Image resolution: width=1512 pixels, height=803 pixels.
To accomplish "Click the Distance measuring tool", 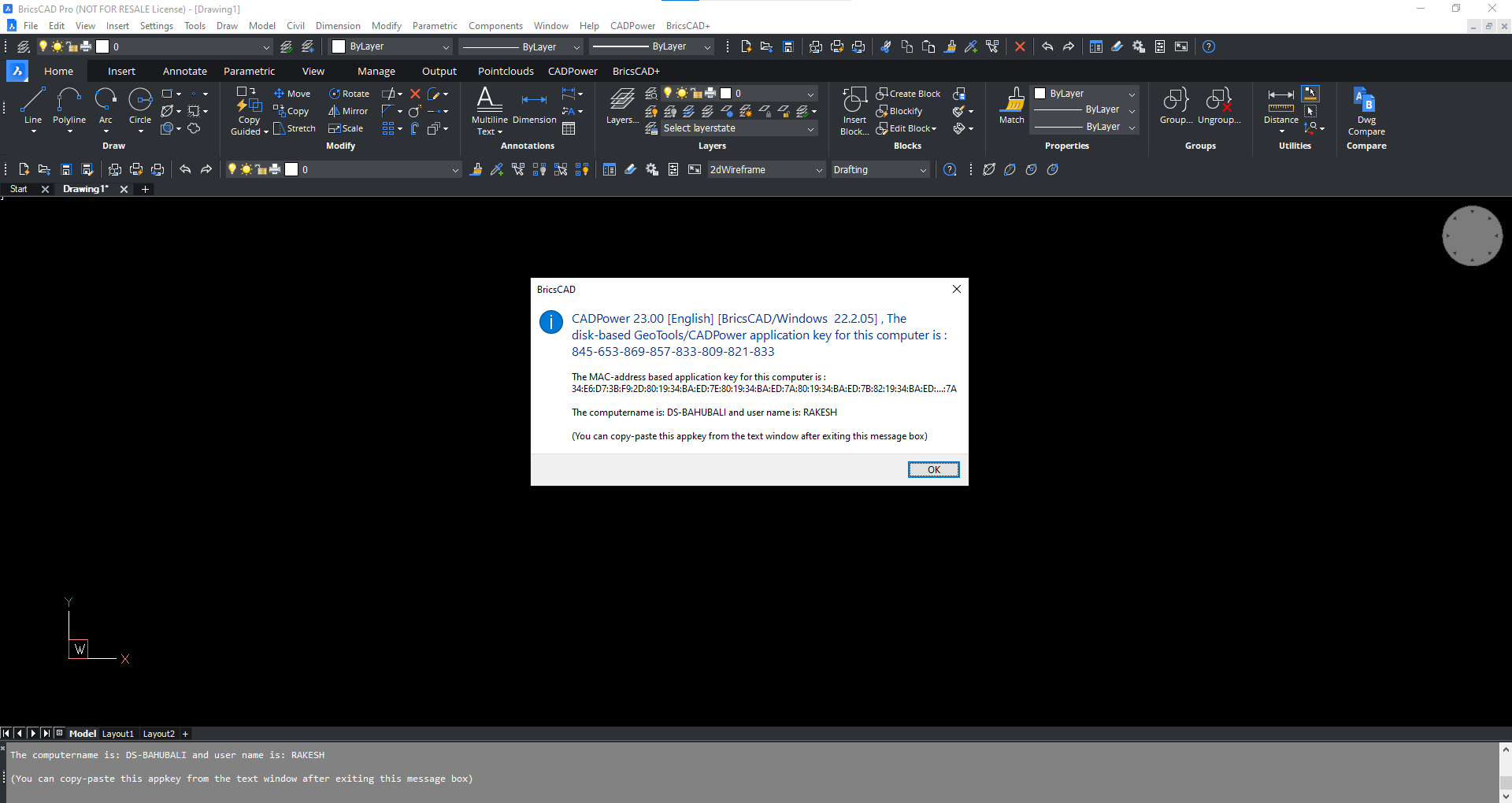I will click(x=1280, y=105).
